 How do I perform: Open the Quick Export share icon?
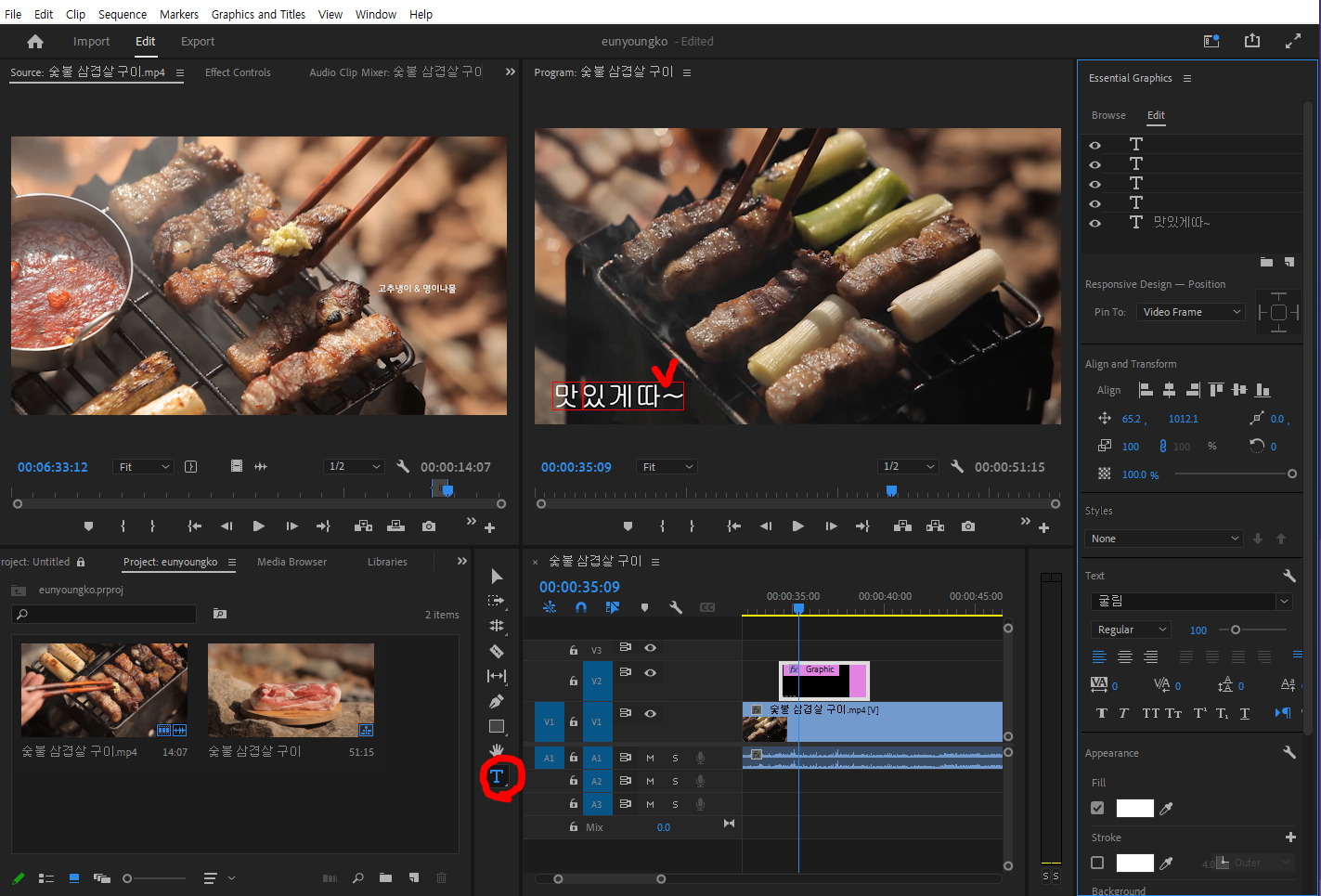pos(1252,41)
